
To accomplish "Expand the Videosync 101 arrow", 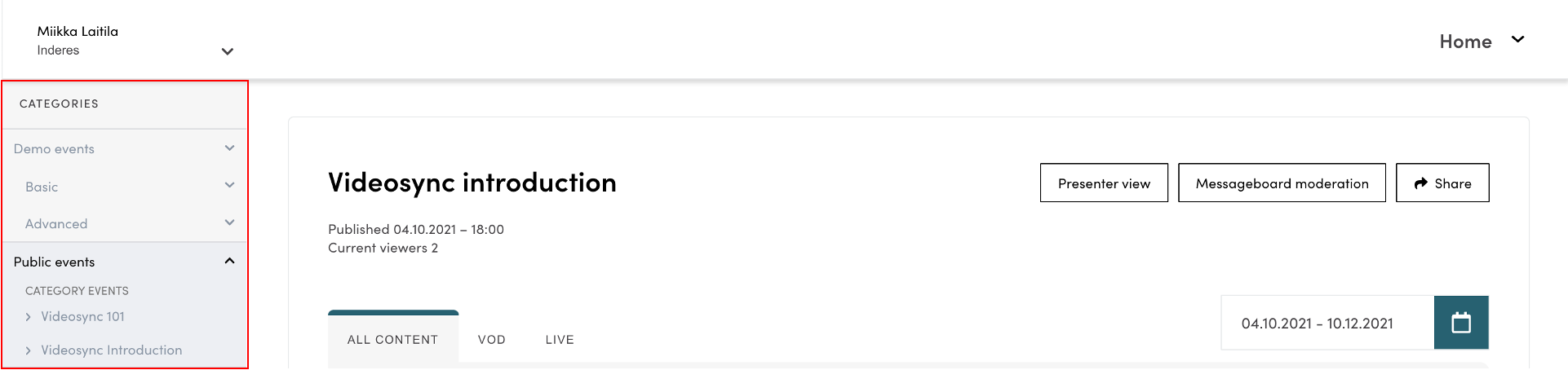I will [29, 317].
